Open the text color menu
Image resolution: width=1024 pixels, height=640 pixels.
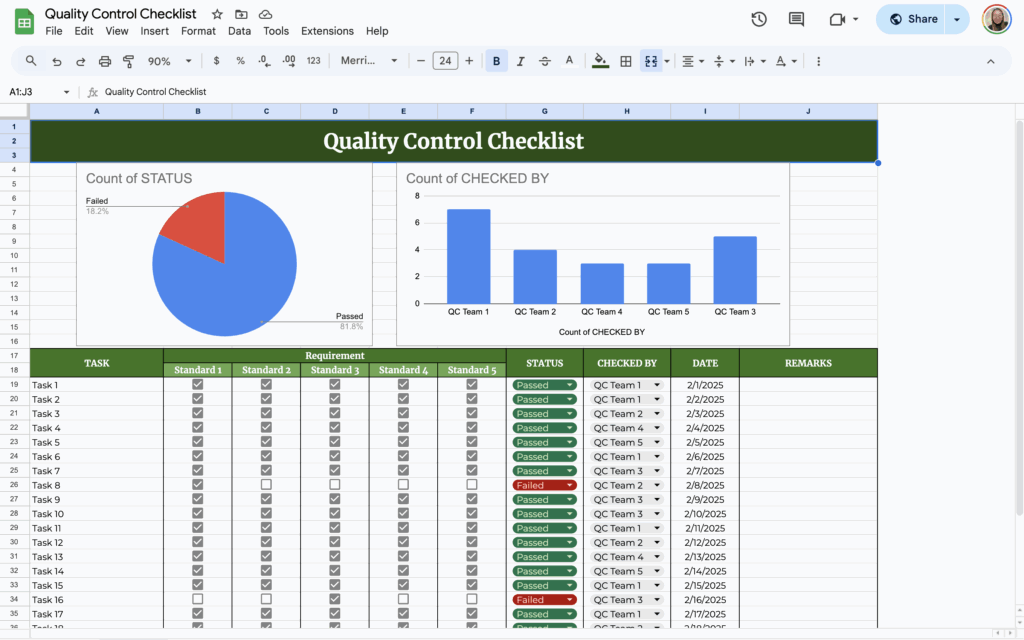[x=569, y=61]
